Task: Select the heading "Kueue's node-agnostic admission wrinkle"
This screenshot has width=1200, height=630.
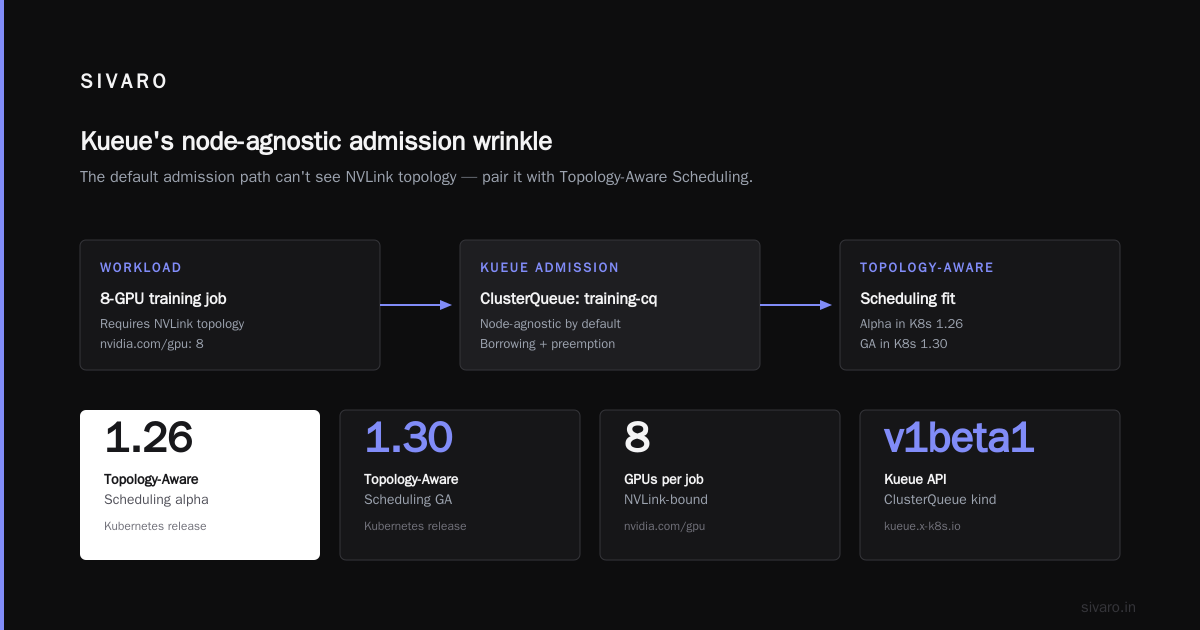Action: click(x=316, y=141)
